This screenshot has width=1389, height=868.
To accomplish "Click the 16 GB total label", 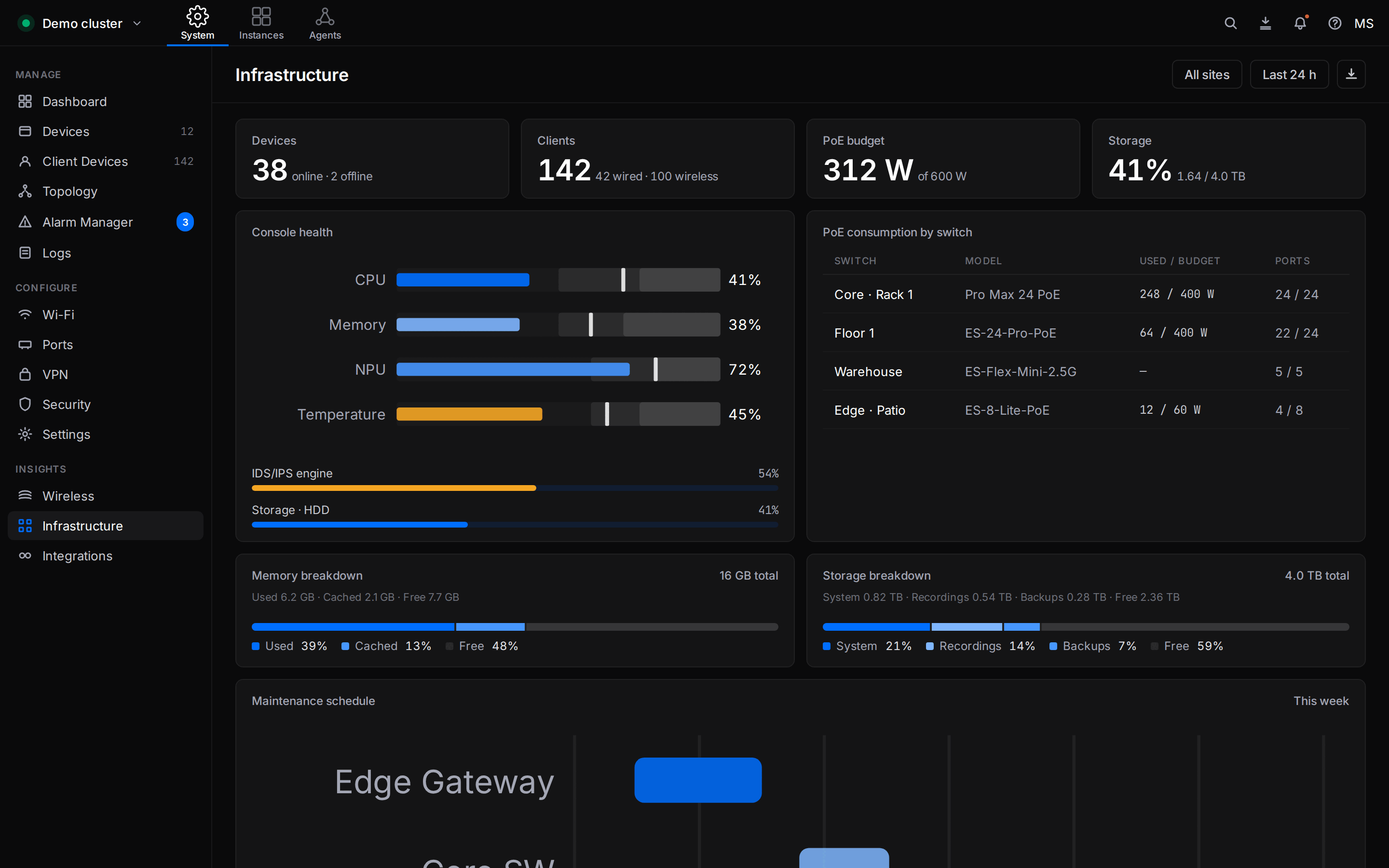I will click(749, 575).
